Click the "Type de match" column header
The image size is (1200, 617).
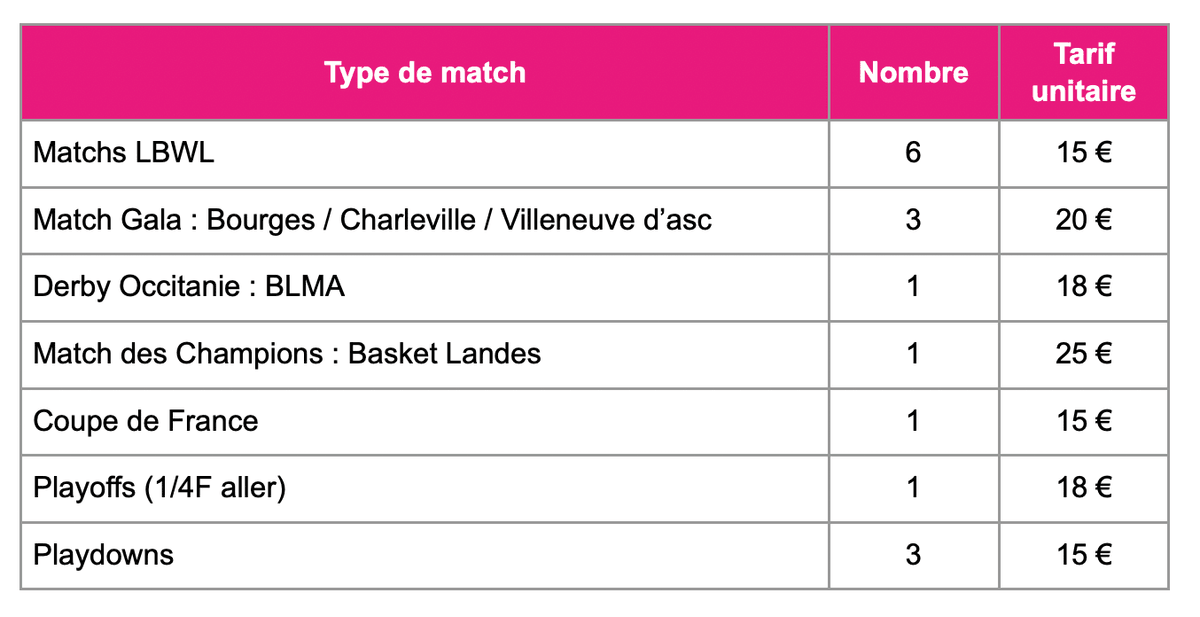tap(425, 73)
